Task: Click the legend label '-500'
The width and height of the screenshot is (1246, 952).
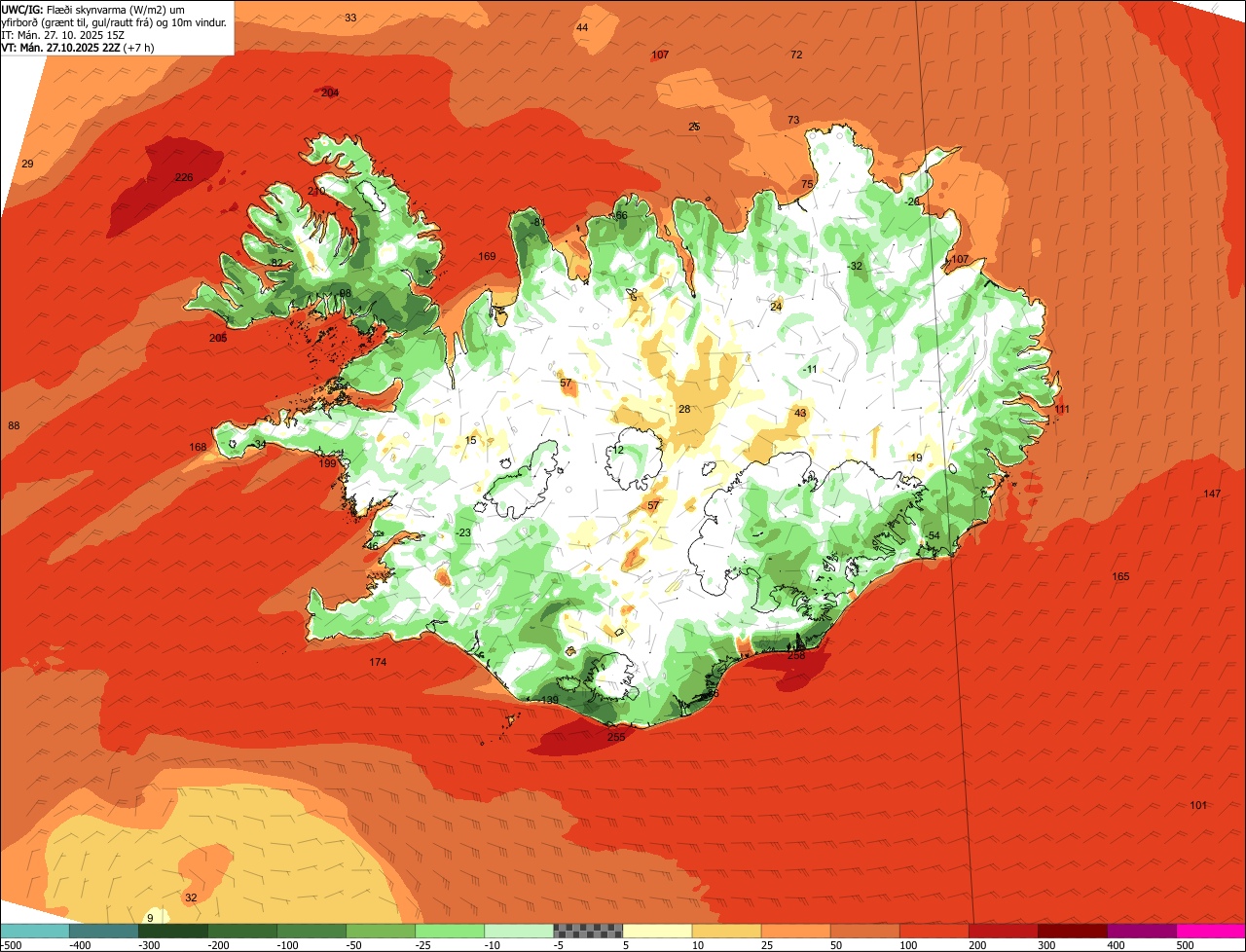Action: [x=12, y=944]
